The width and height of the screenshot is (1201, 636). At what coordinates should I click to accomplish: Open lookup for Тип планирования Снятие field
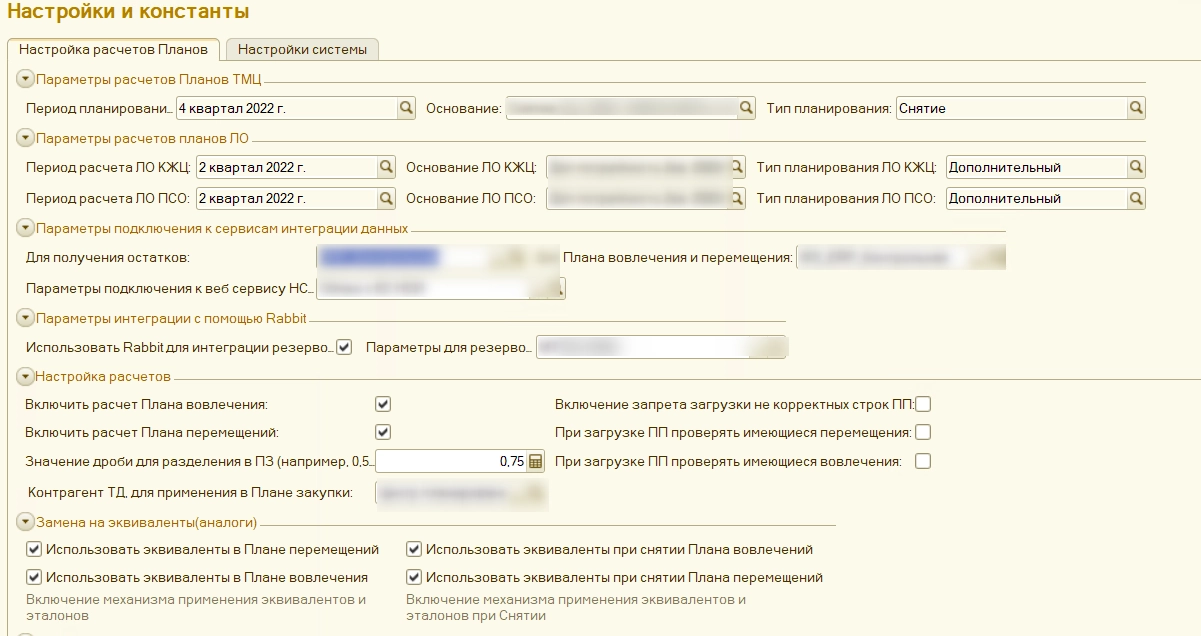(1136, 108)
